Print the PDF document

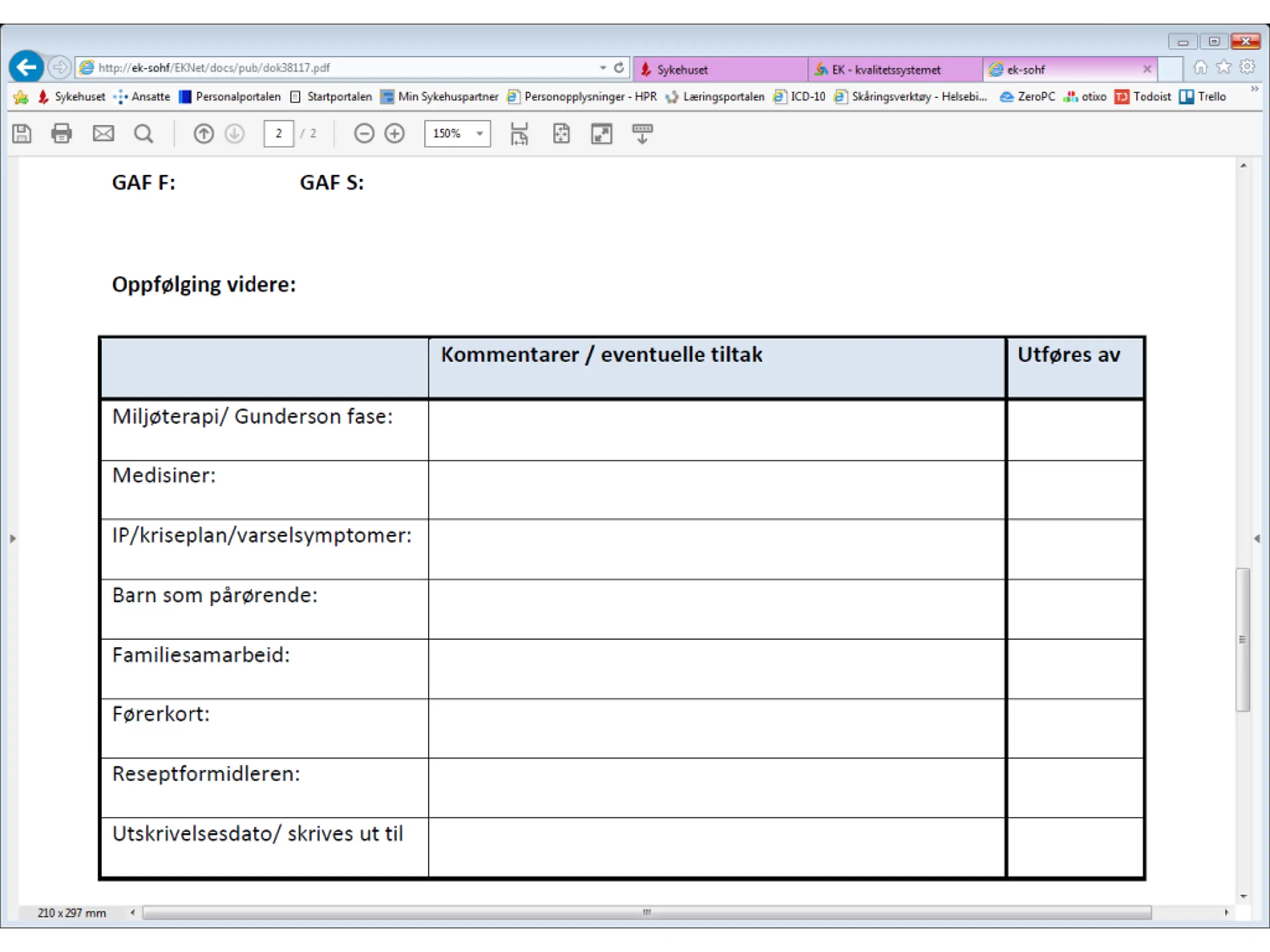pyautogui.click(x=62, y=134)
